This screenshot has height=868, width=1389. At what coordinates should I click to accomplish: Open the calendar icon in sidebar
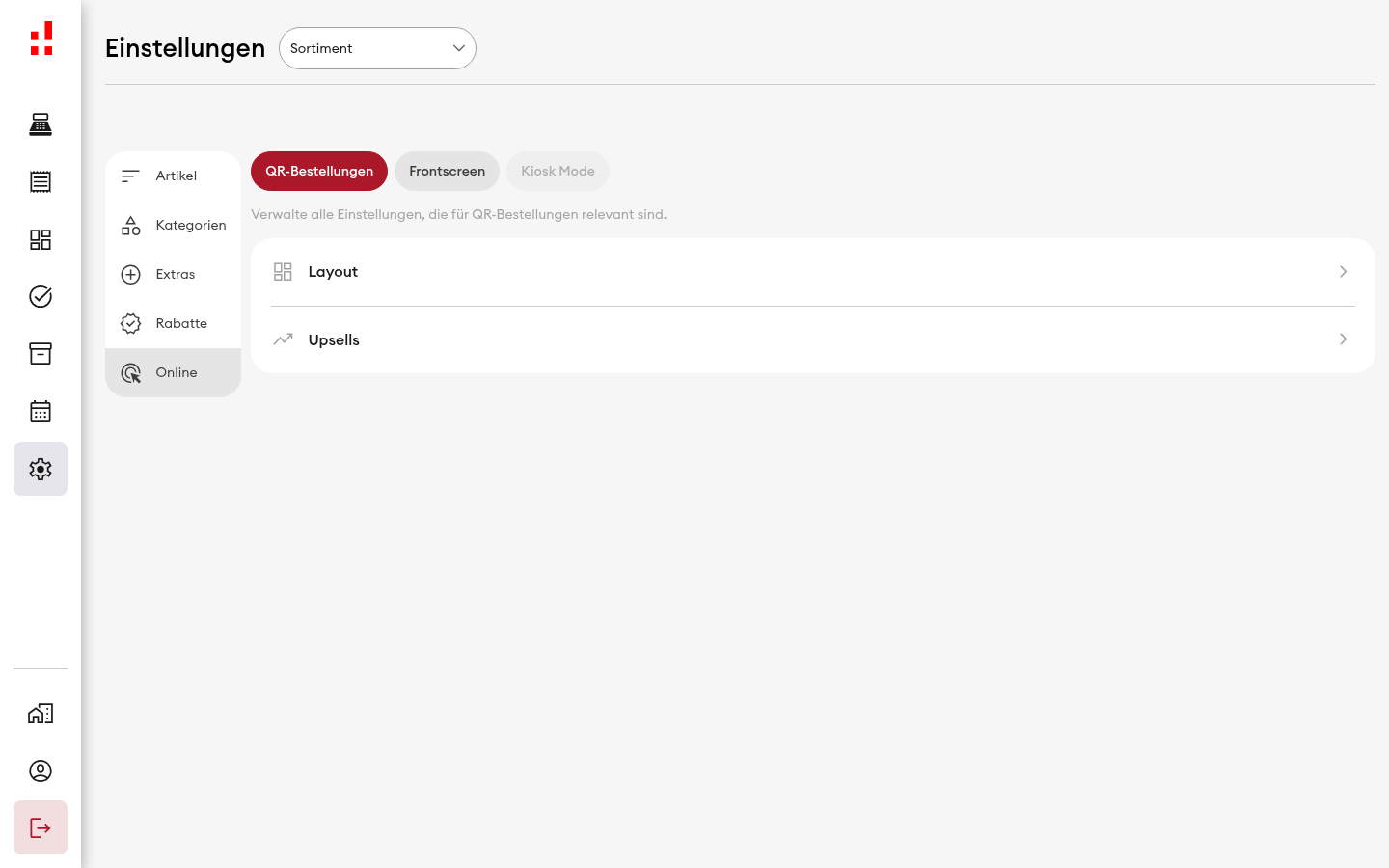[x=41, y=412]
